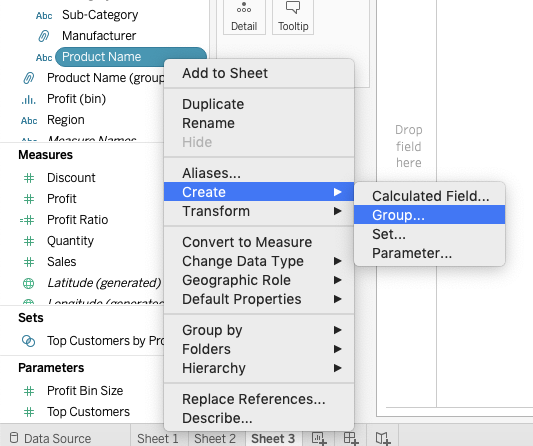533x446 pixels.
Task: Click the New Dashboard icon
Action: point(351,438)
